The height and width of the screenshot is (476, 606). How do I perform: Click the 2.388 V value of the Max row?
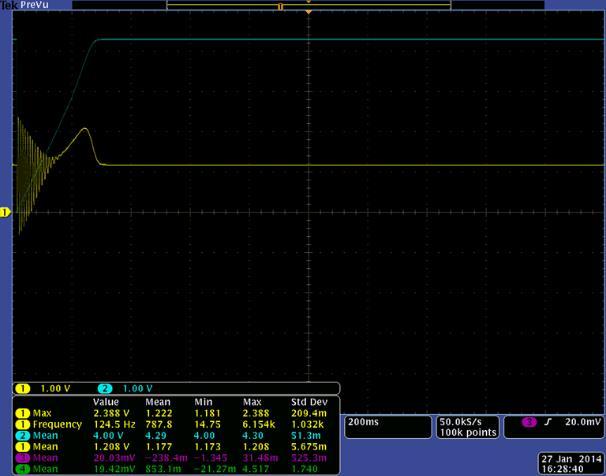[111, 413]
